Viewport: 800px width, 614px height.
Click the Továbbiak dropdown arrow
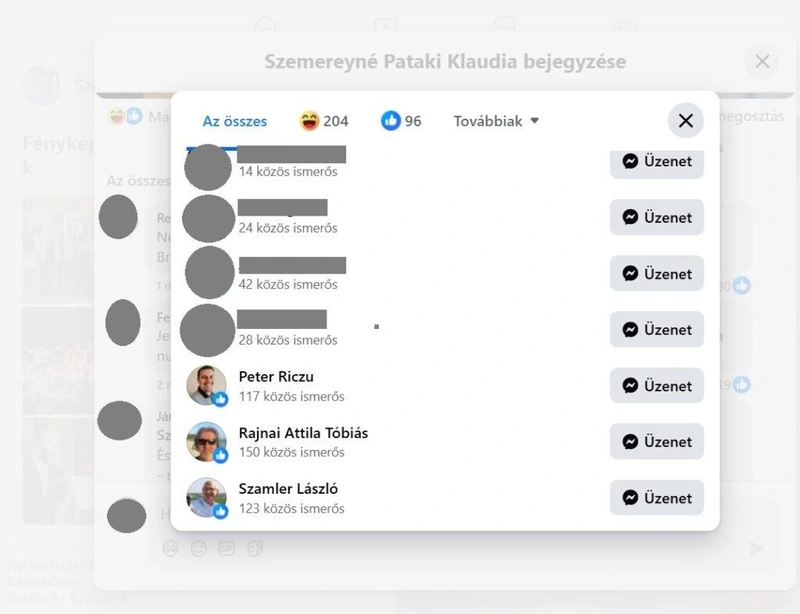(x=534, y=120)
